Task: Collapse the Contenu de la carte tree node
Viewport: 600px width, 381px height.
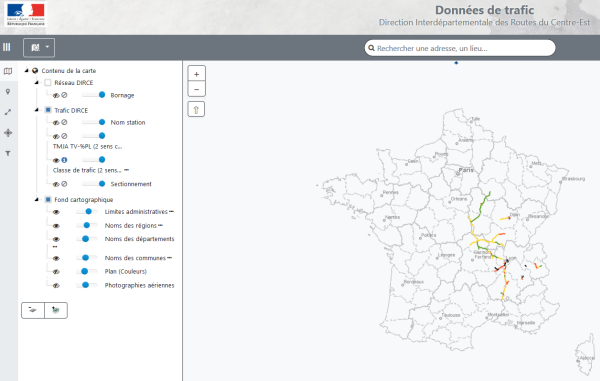Action: (26, 70)
